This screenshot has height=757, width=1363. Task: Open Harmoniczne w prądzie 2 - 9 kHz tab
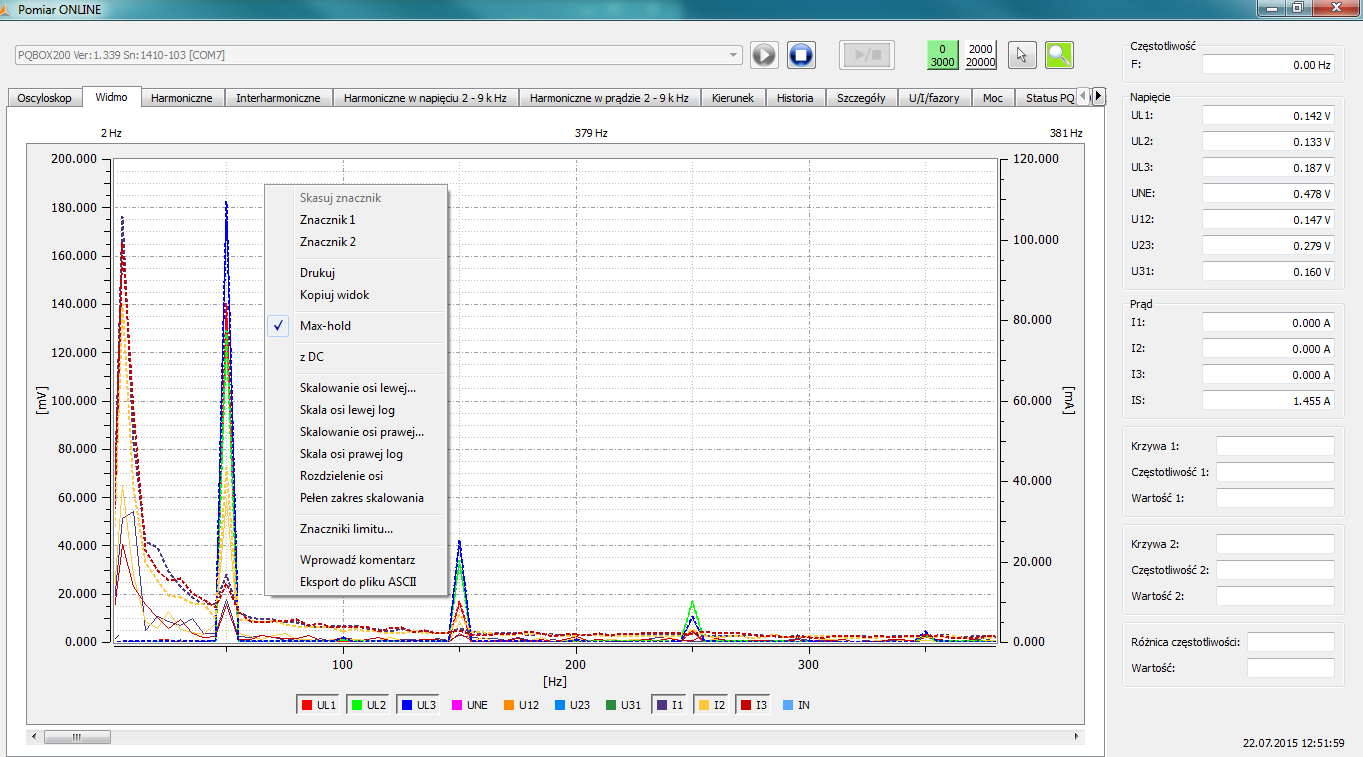click(609, 98)
